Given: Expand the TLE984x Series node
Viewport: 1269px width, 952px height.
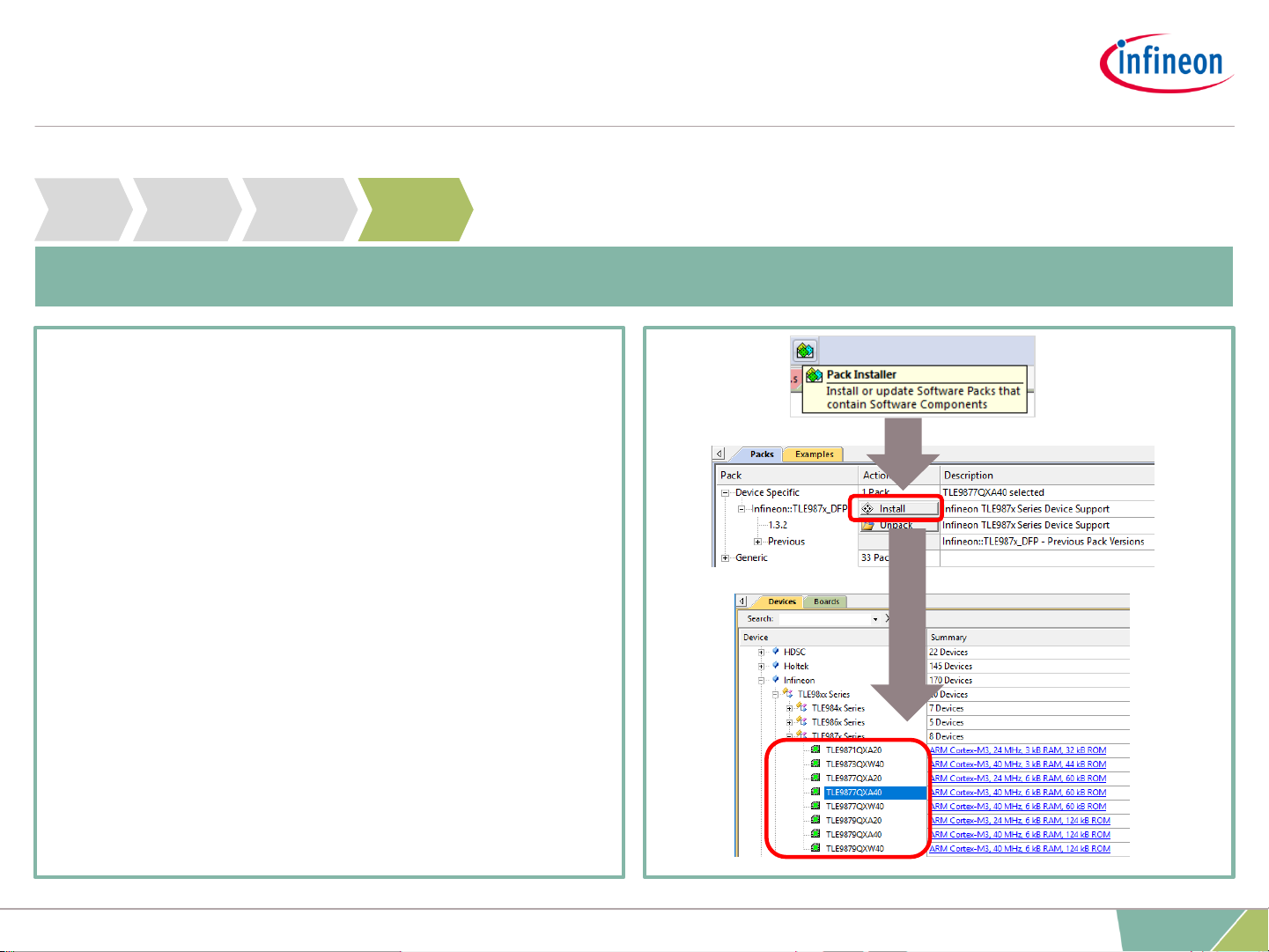Looking at the screenshot, I should pos(790,709).
